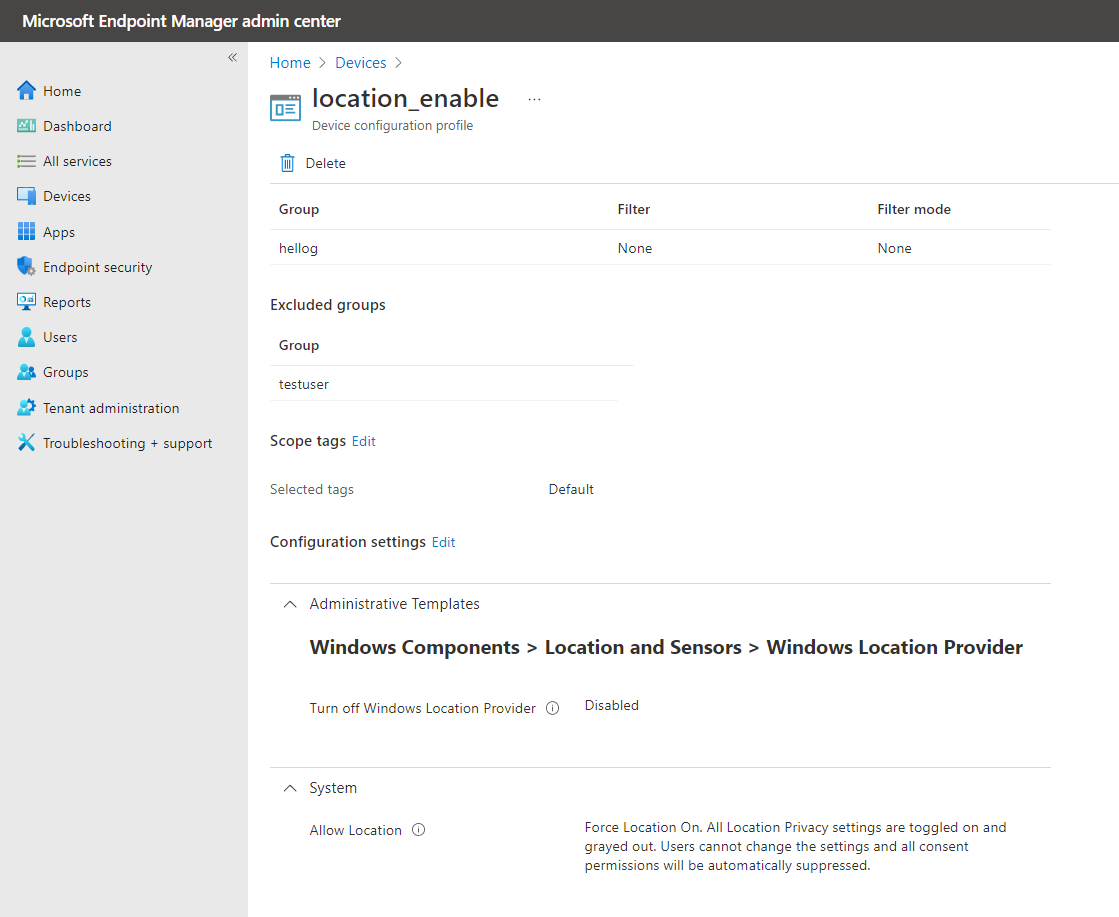Collapse the System settings section
The image size is (1119, 917).
click(290, 788)
